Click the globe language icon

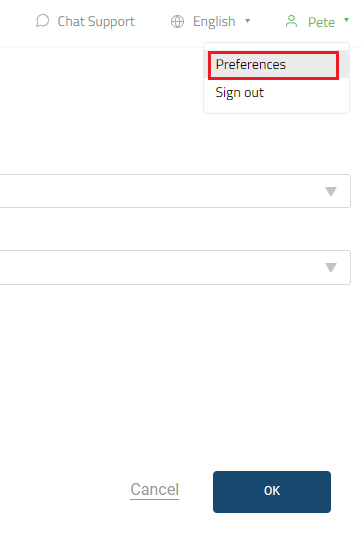[177, 22]
